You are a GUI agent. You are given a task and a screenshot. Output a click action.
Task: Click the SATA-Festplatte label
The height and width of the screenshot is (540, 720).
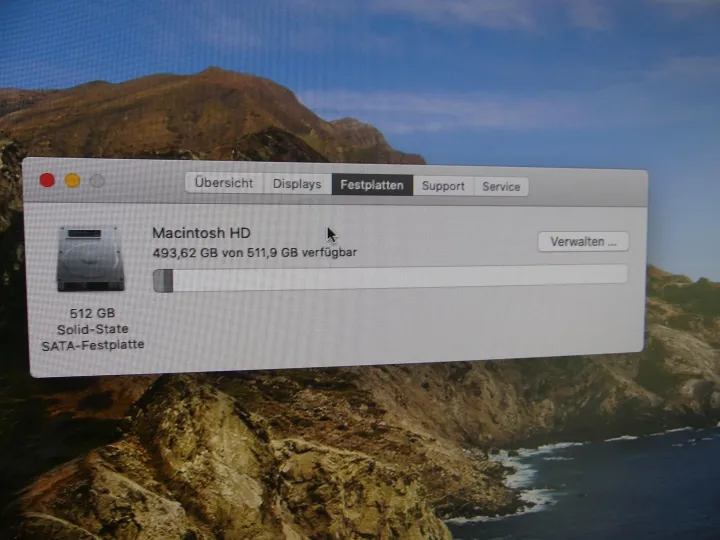pos(93,345)
